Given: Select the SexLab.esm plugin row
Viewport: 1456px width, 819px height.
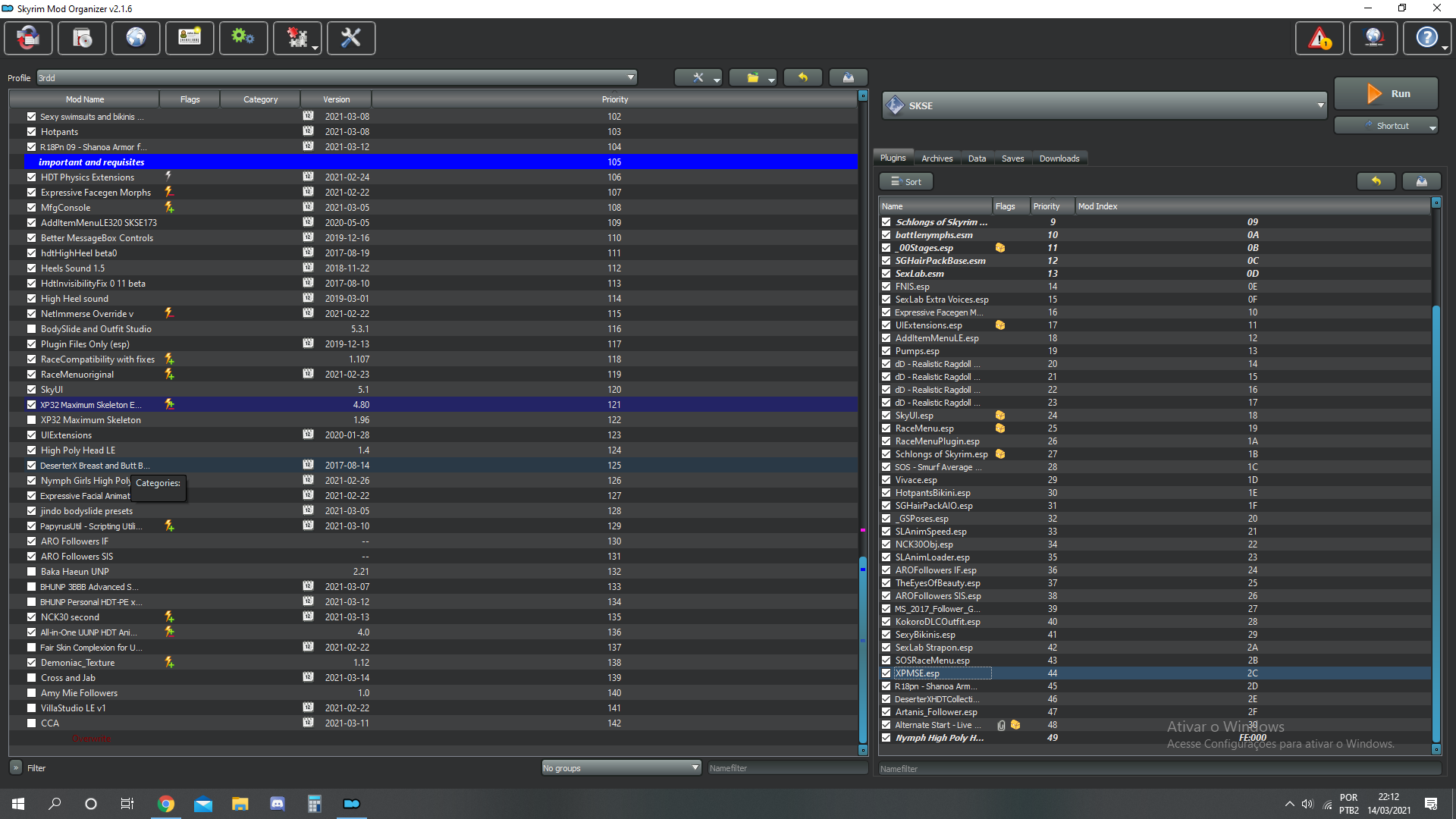Looking at the screenshot, I should (x=1155, y=274).
